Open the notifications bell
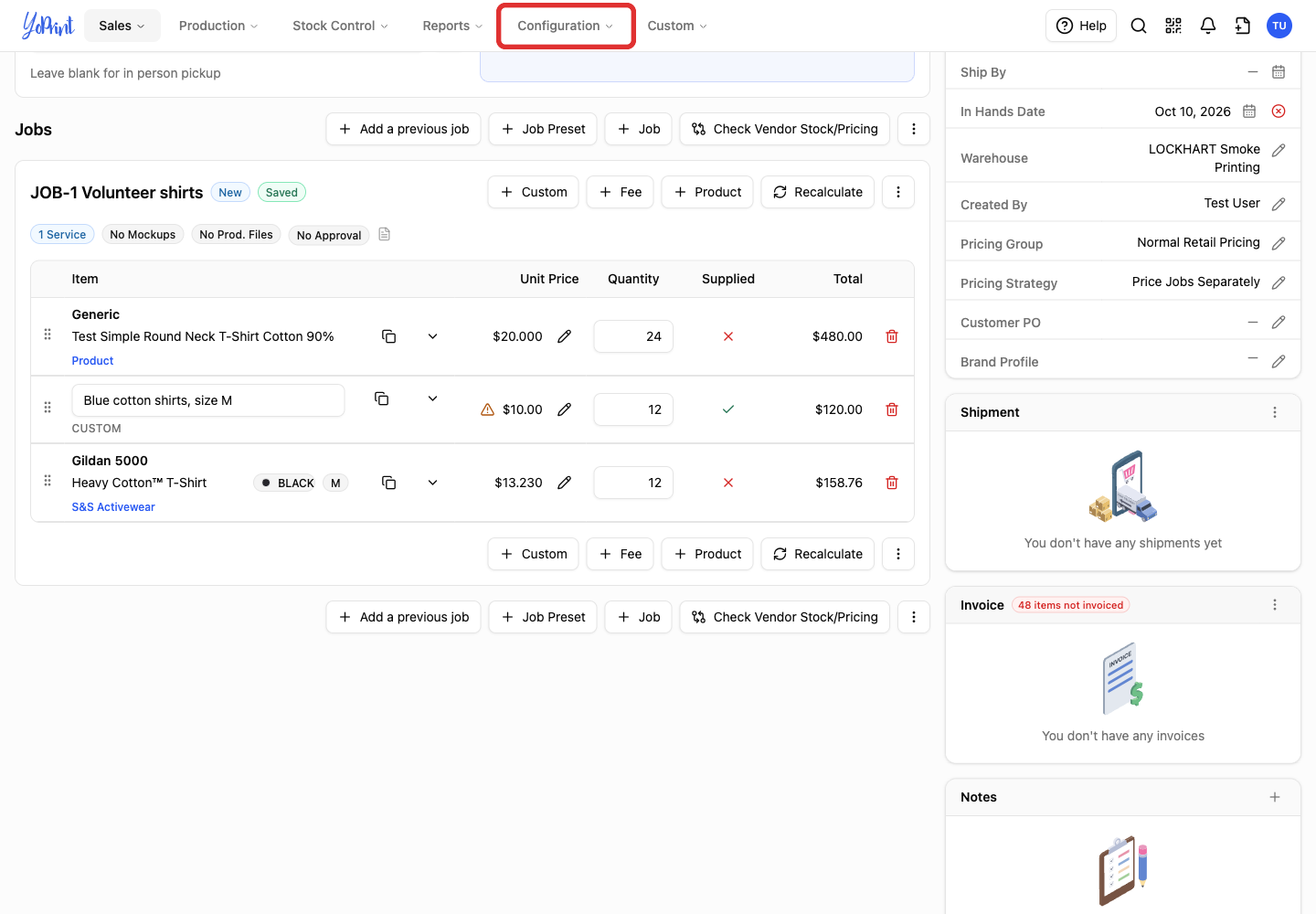 click(x=1208, y=26)
